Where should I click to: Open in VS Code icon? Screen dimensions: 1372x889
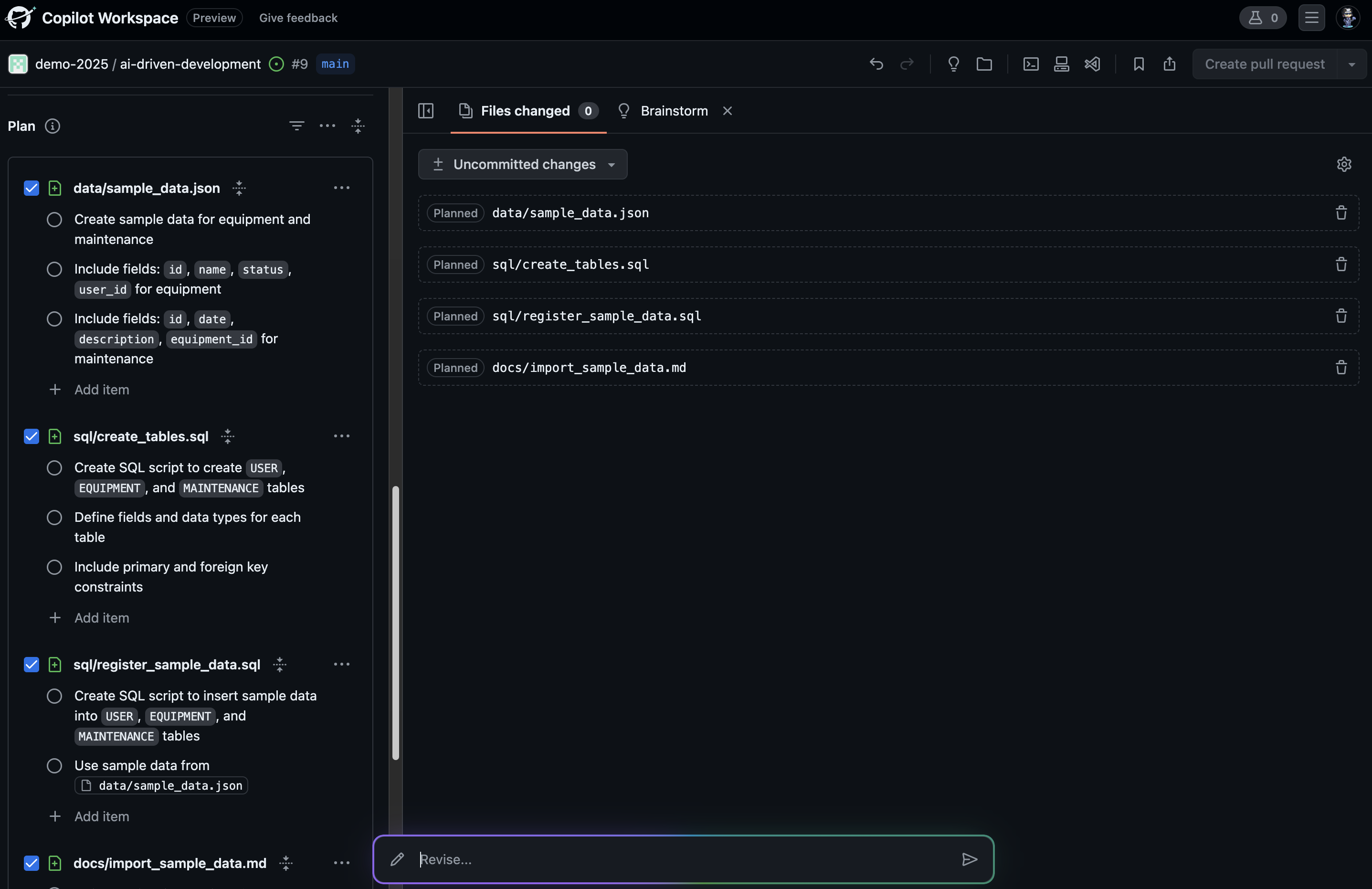tap(1092, 64)
